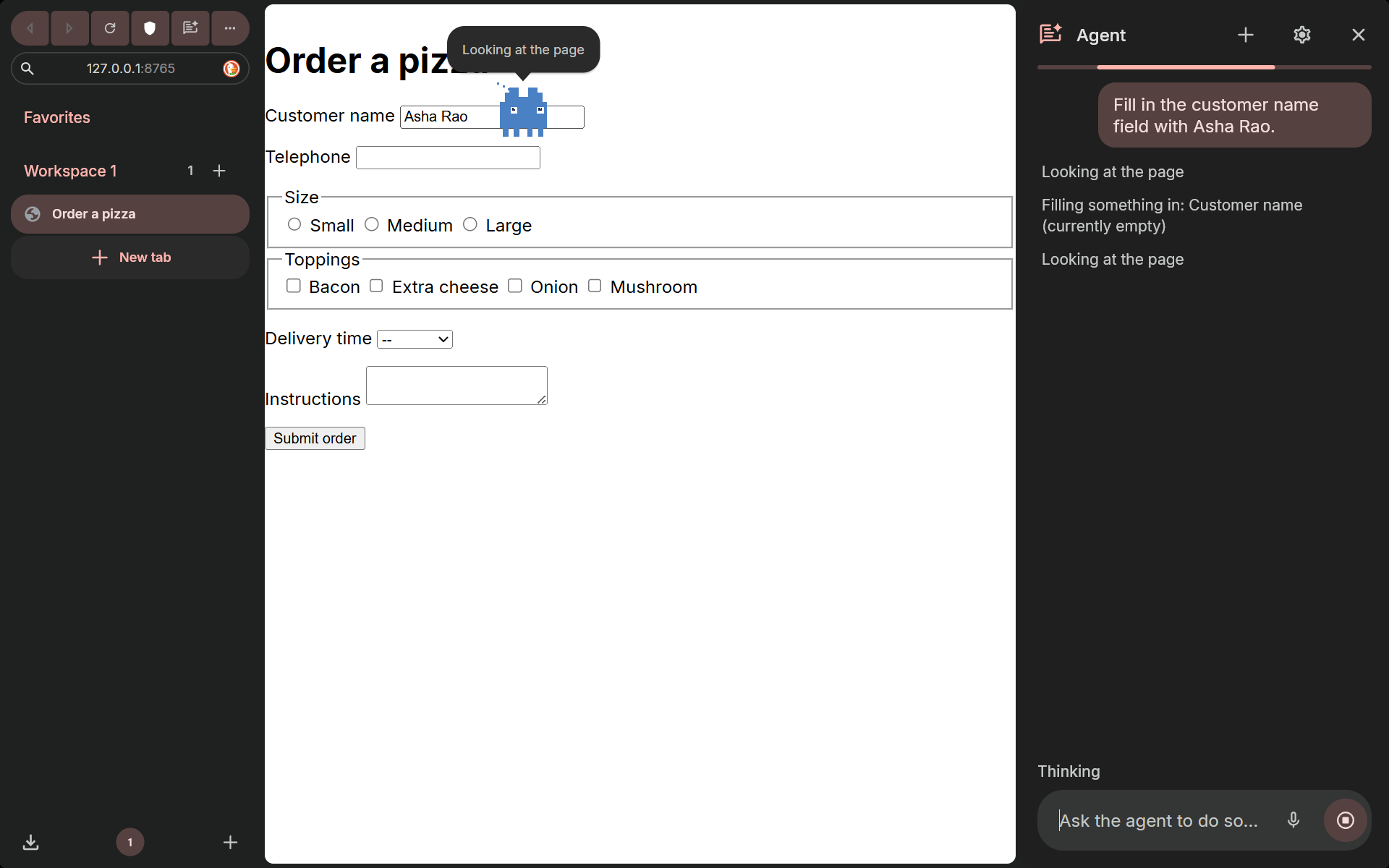Click the user message bubble about Asha Rao
The width and height of the screenshot is (1389, 868).
[x=1234, y=115]
